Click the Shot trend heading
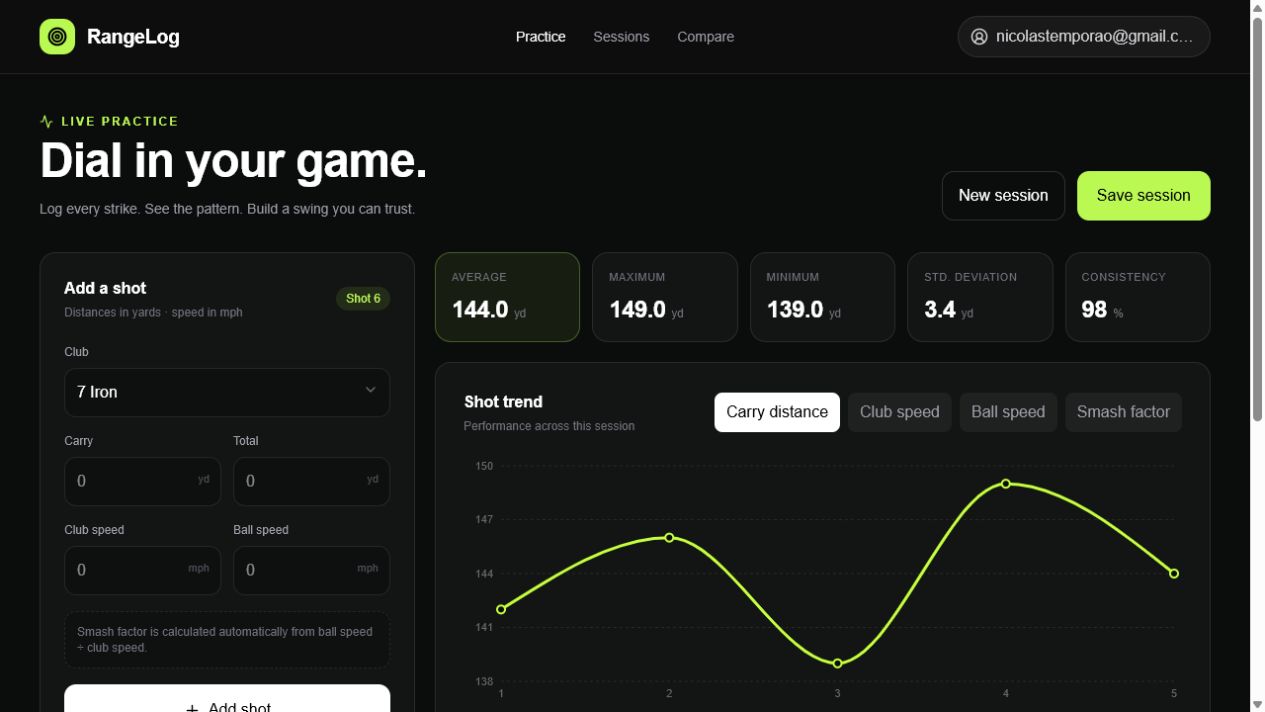The width and height of the screenshot is (1265, 712). tap(503, 402)
